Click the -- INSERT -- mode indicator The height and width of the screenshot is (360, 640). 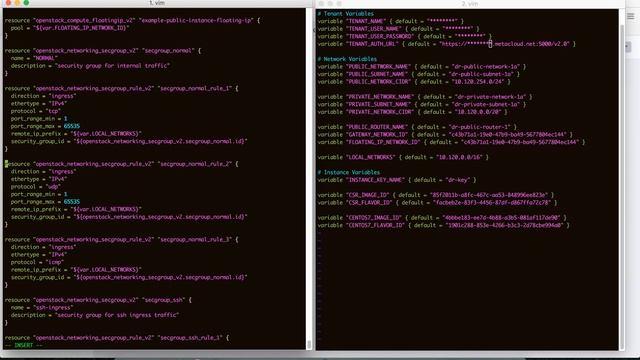tap(24, 345)
